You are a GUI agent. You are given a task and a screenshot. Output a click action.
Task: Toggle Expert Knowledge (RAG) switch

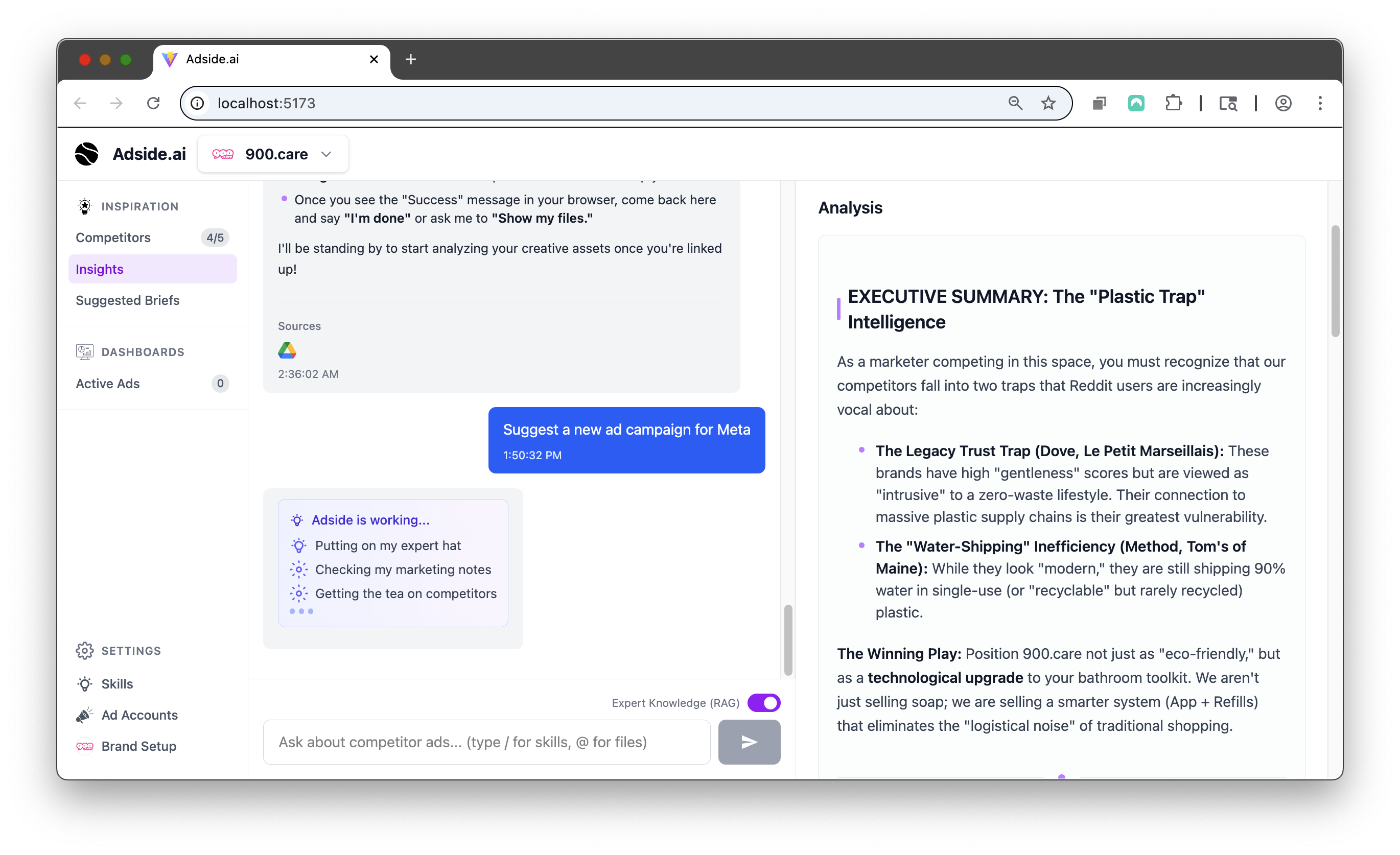(x=764, y=703)
